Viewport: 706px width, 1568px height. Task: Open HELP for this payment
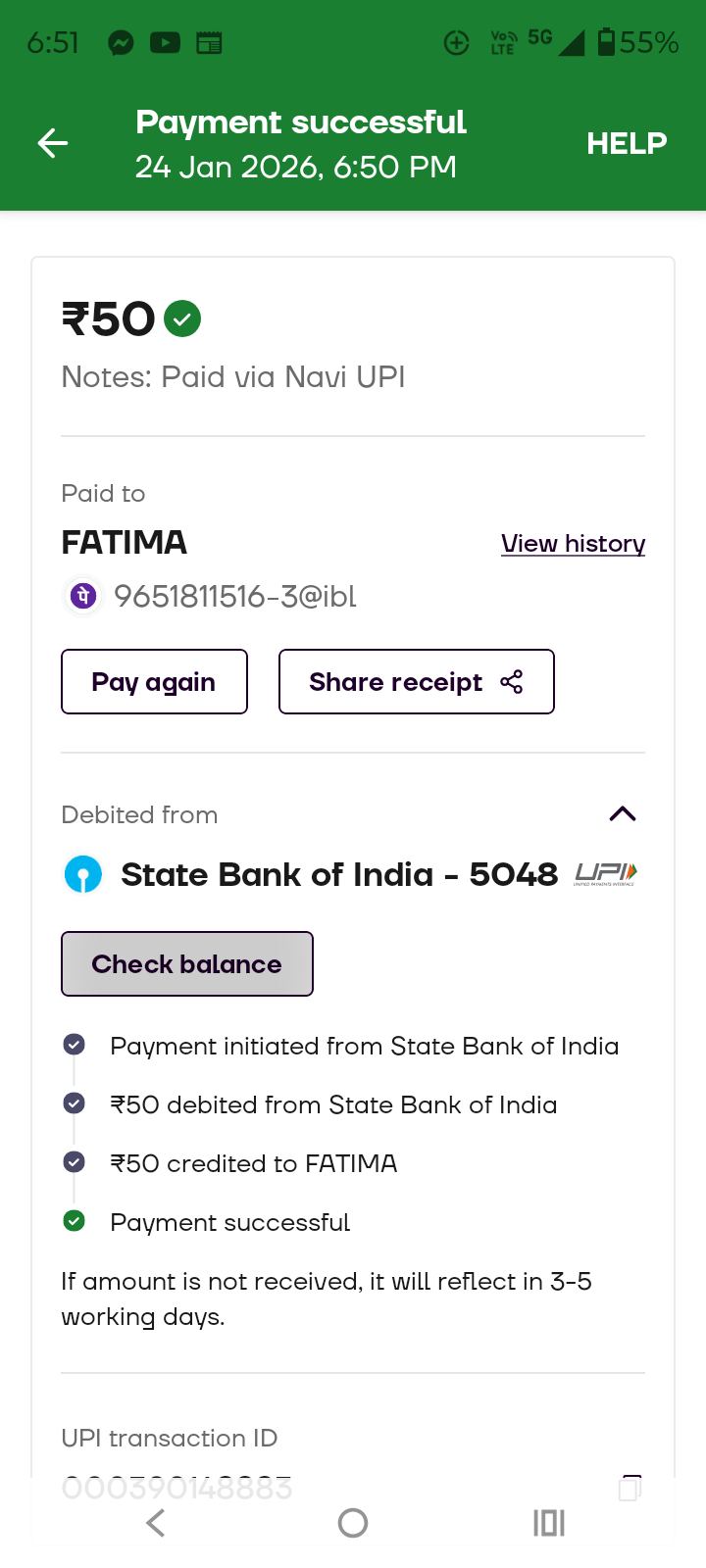point(626,144)
